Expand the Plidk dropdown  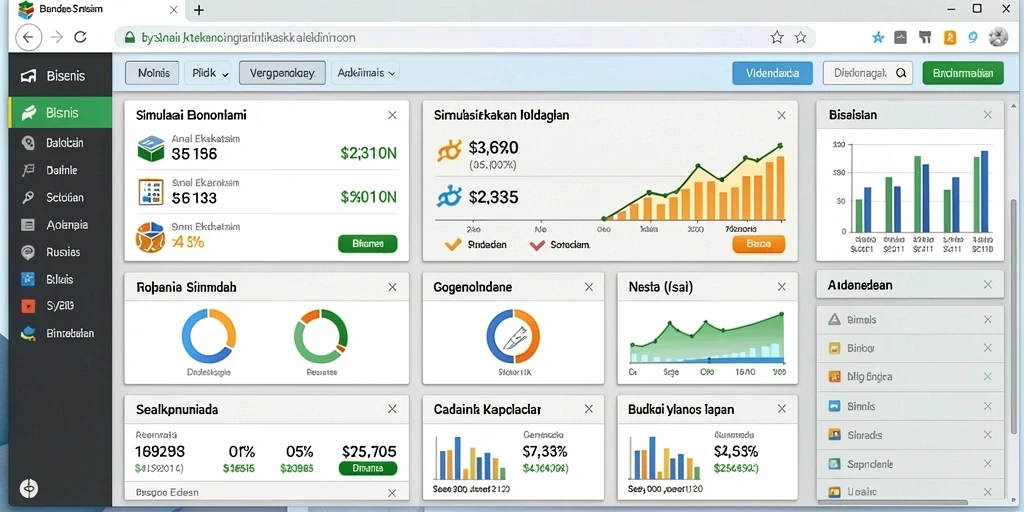(208, 73)
